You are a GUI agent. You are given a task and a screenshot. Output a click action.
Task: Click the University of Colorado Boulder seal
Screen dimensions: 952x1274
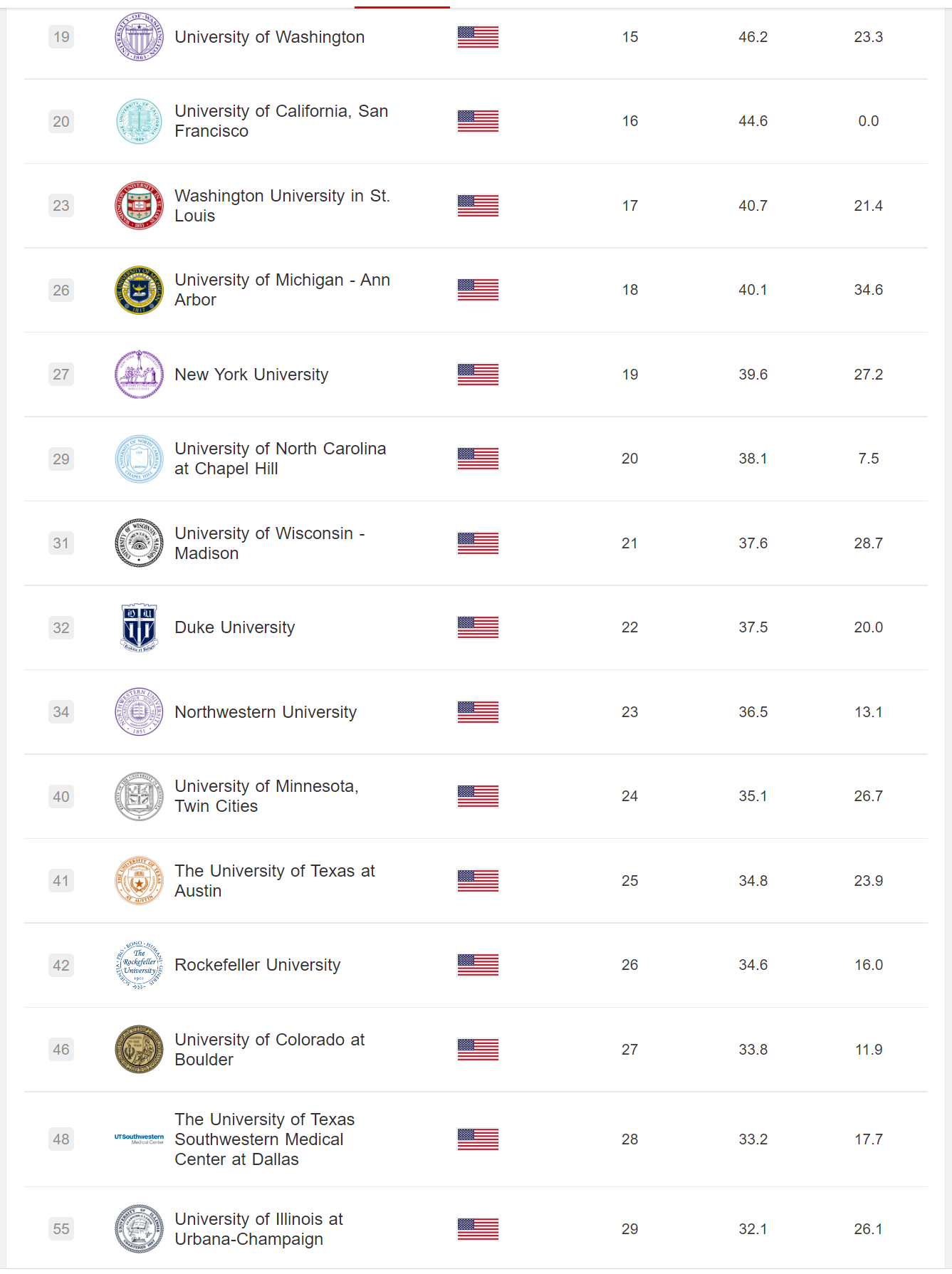[x=139, y=1050]
